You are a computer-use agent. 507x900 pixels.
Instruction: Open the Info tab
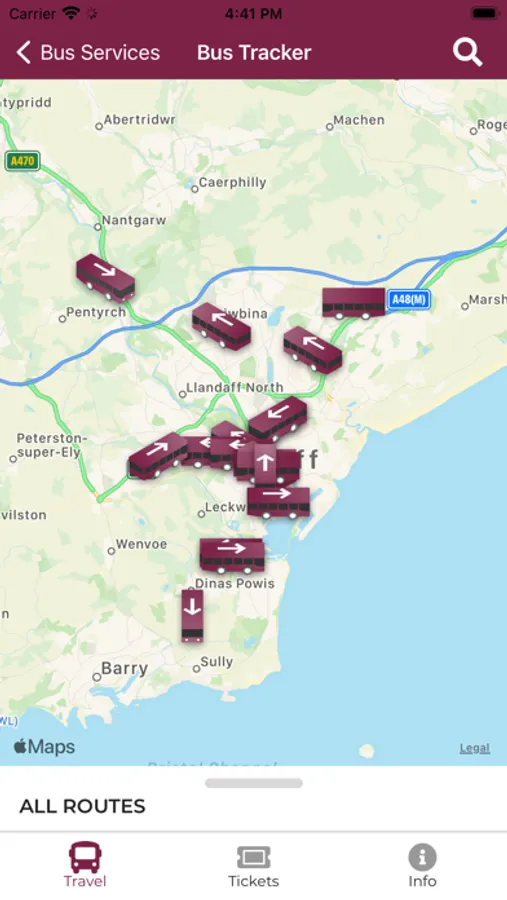[x=422, y=866]
